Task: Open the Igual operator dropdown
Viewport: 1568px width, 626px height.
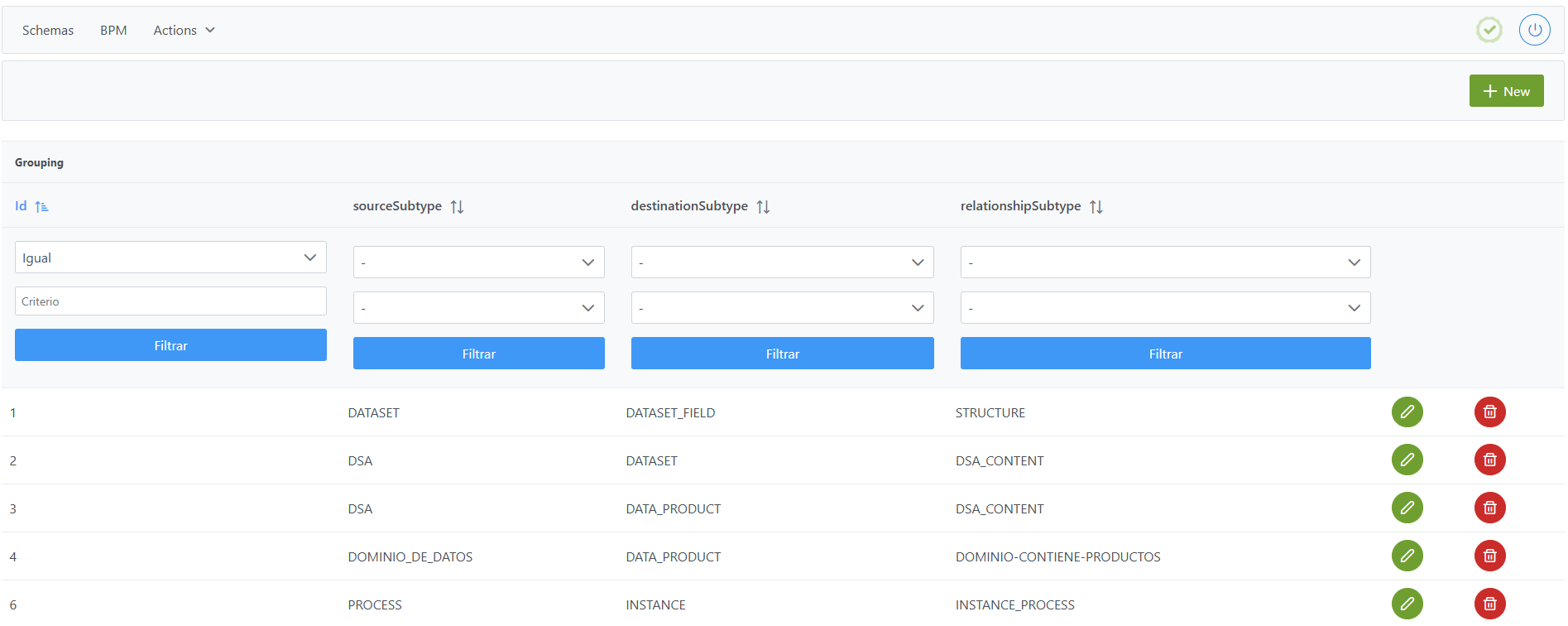Action: (170, 258)
